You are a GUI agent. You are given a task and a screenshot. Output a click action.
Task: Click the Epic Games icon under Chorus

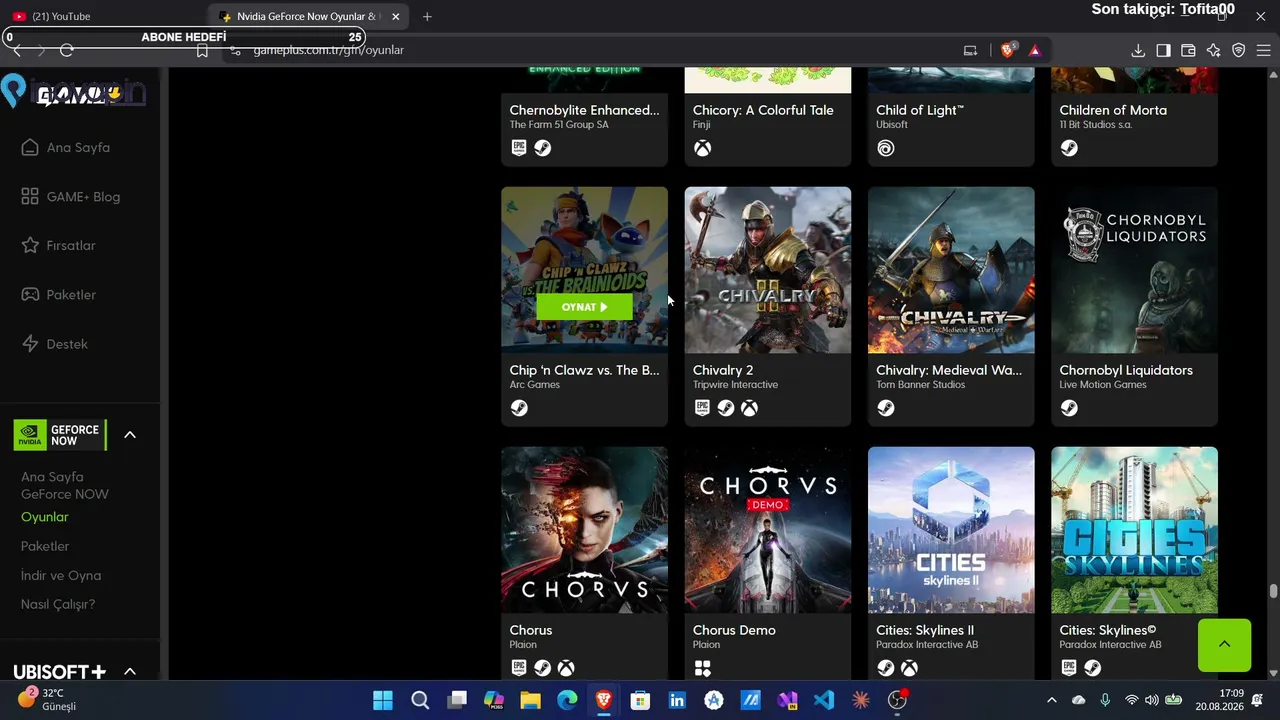[x=519, y=668]
